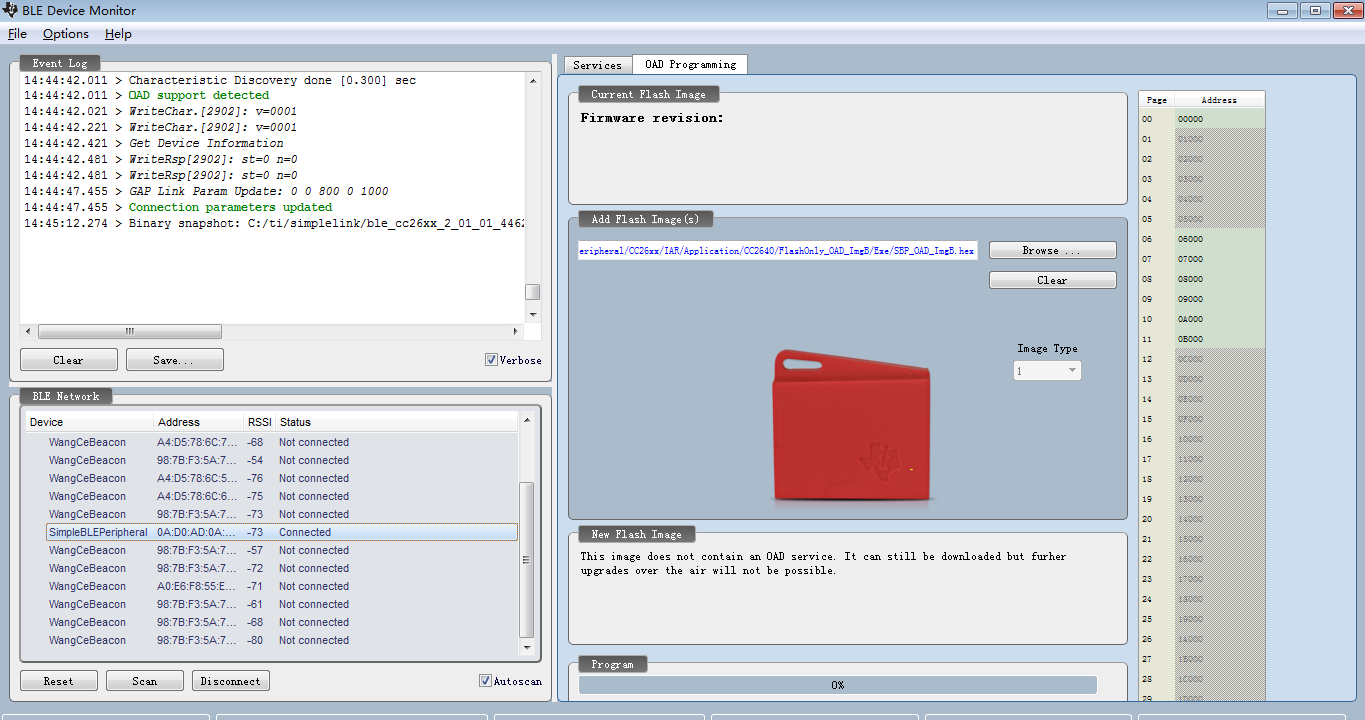The height and width of the screenshot is (720, 1365).
Task: Click the Disconnect button
Action: [231, 681]
